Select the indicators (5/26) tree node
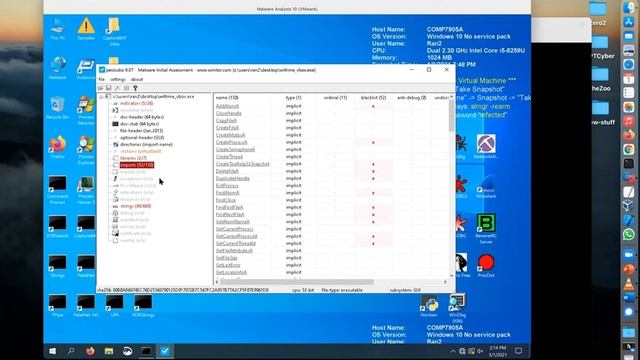Screen dimensions: 640x360 coord(136,104)
